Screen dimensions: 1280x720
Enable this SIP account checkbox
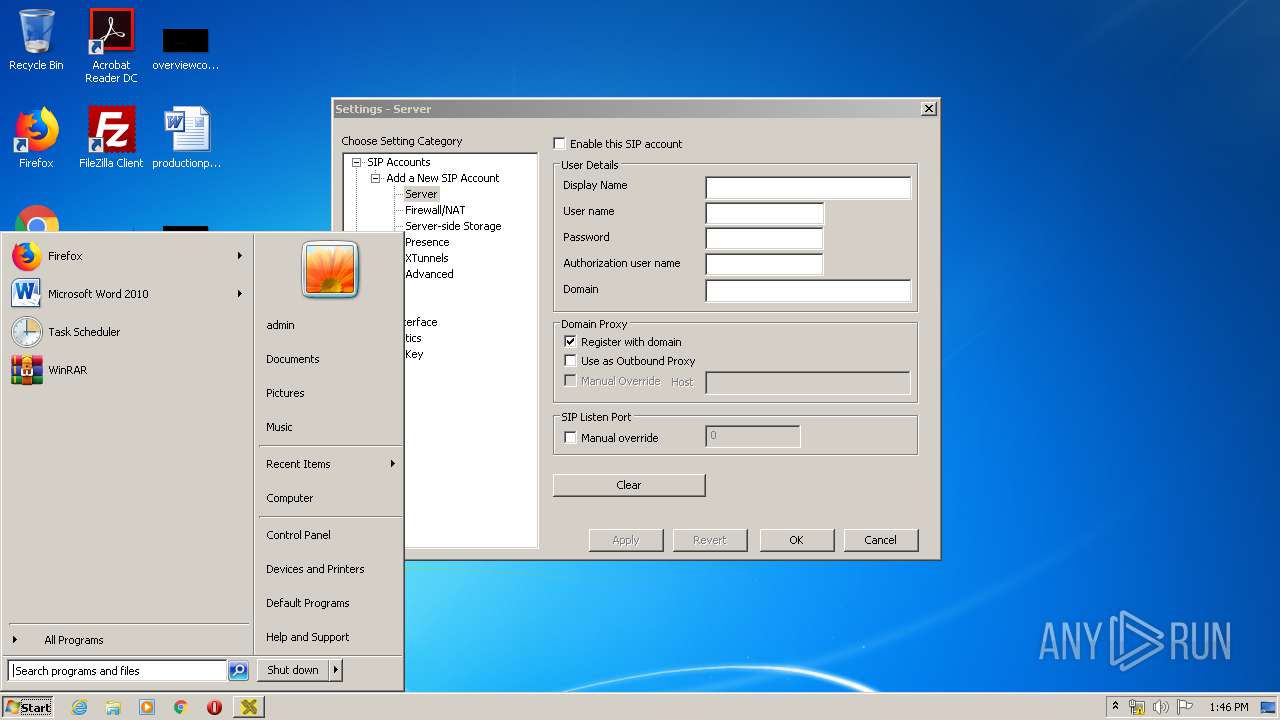[559, 144]
